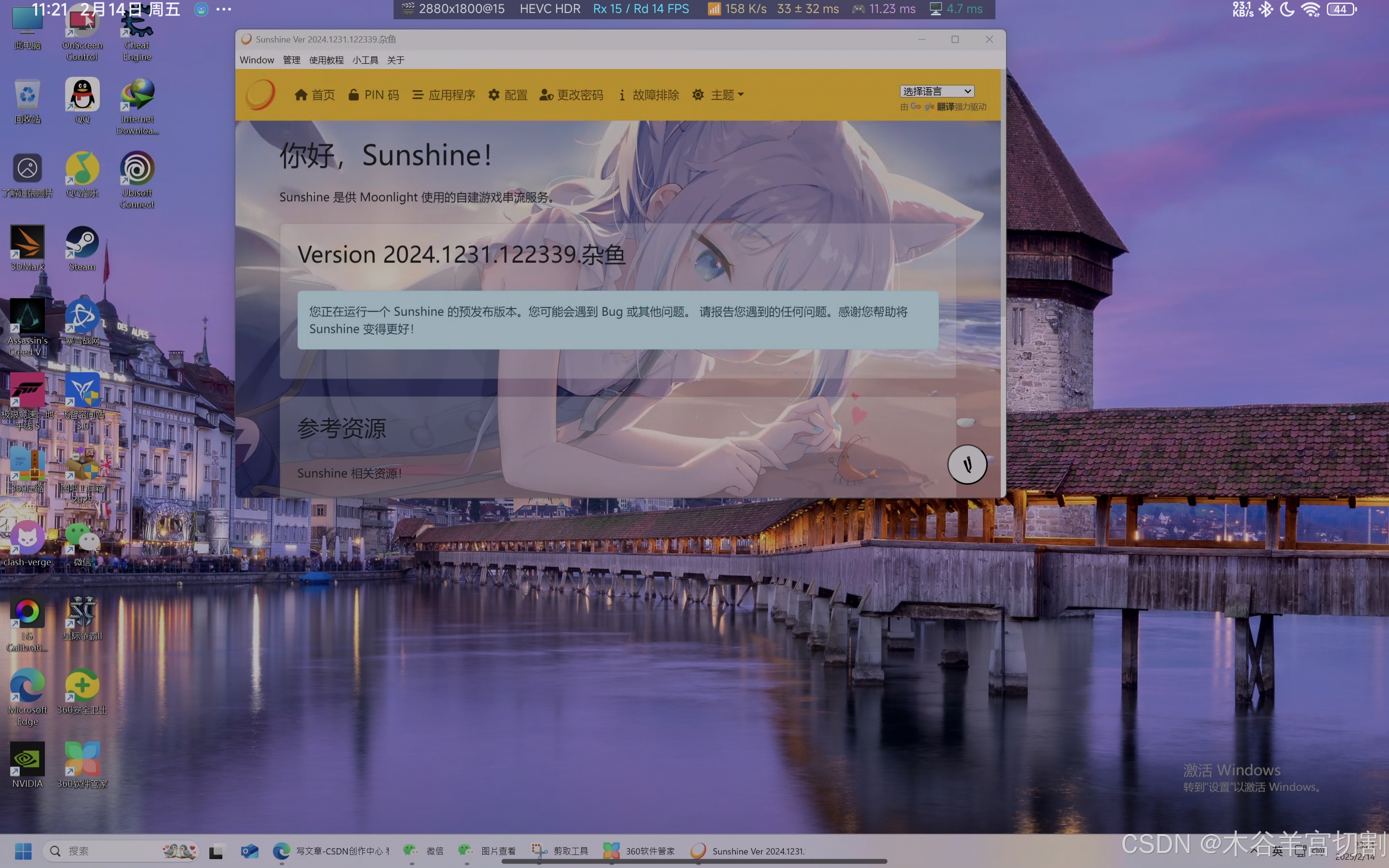Image resolution: width=1389 pixels, height=868 pixels.
Task: Go to 应用程序 applications page
Action: coord(444,95)
